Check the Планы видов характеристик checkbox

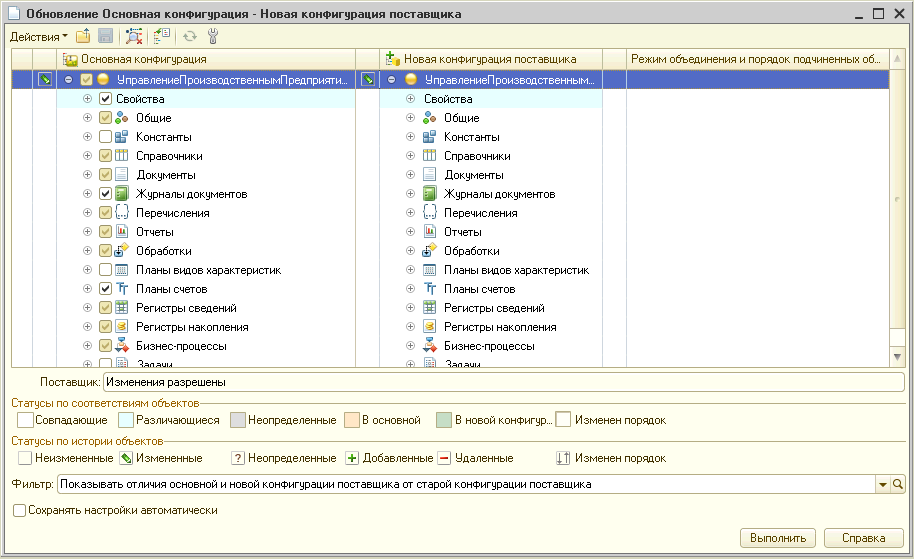105,270
